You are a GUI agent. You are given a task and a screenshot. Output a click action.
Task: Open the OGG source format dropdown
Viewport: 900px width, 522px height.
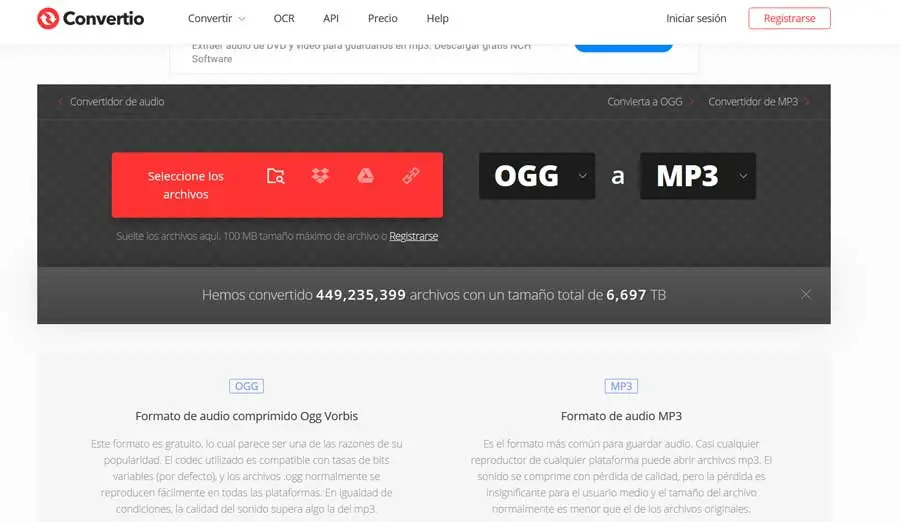pyautogui.click(x=537, y=176)
